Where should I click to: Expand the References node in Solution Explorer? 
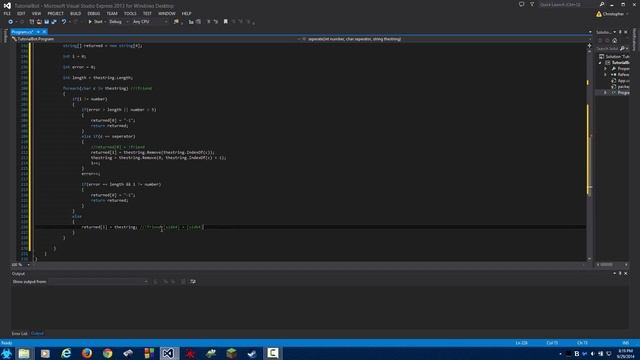tap(606, 75)
